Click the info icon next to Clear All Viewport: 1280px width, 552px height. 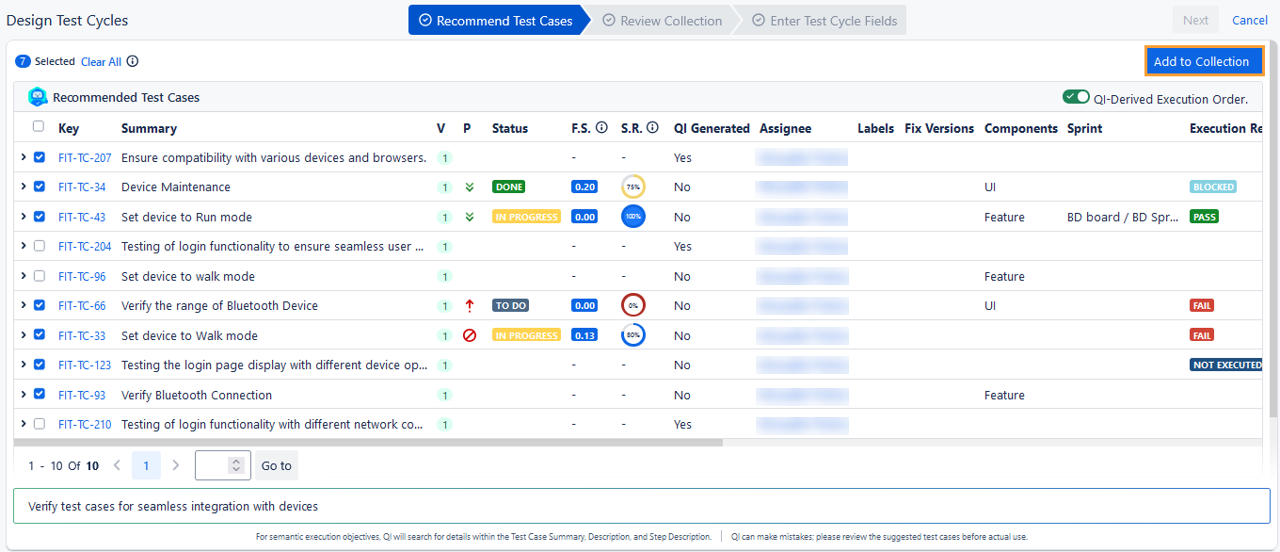pyautogui.click(x=133, y=62)
